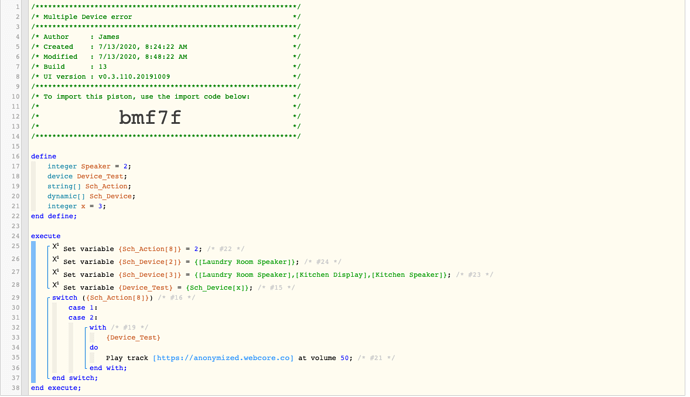Click the with block keyword
Viewport: 690px width, 397px height.
point(98,327)
